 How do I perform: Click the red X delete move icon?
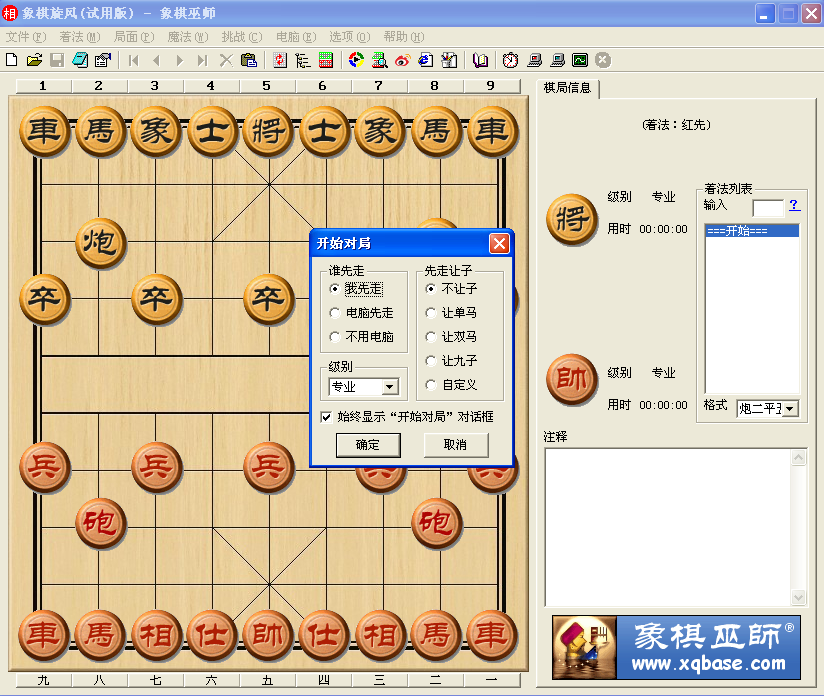tap(226, 59)
